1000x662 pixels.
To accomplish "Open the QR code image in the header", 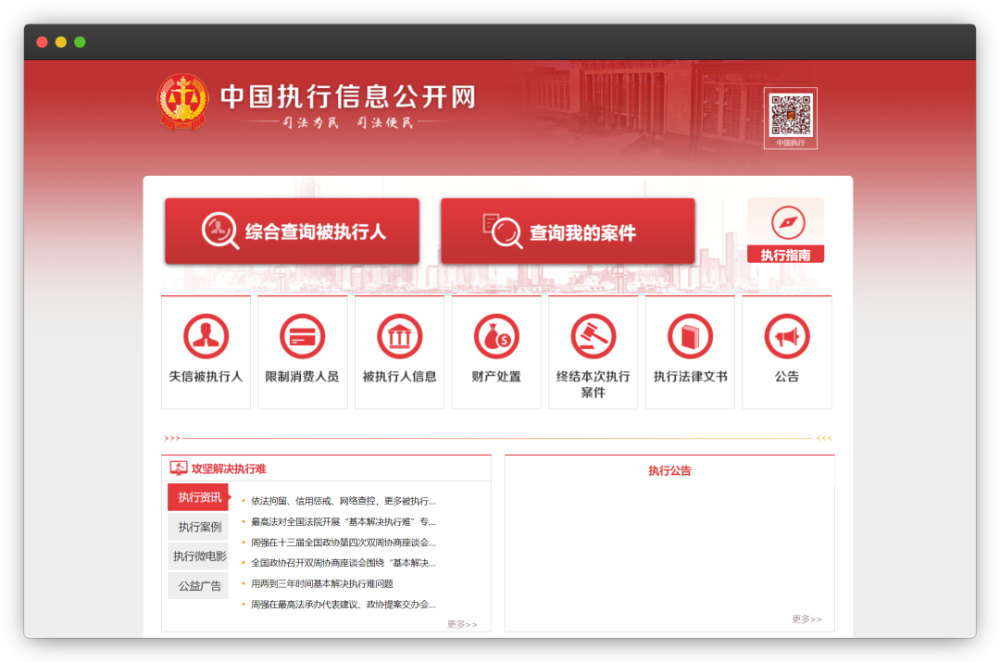I will (791, 115).
